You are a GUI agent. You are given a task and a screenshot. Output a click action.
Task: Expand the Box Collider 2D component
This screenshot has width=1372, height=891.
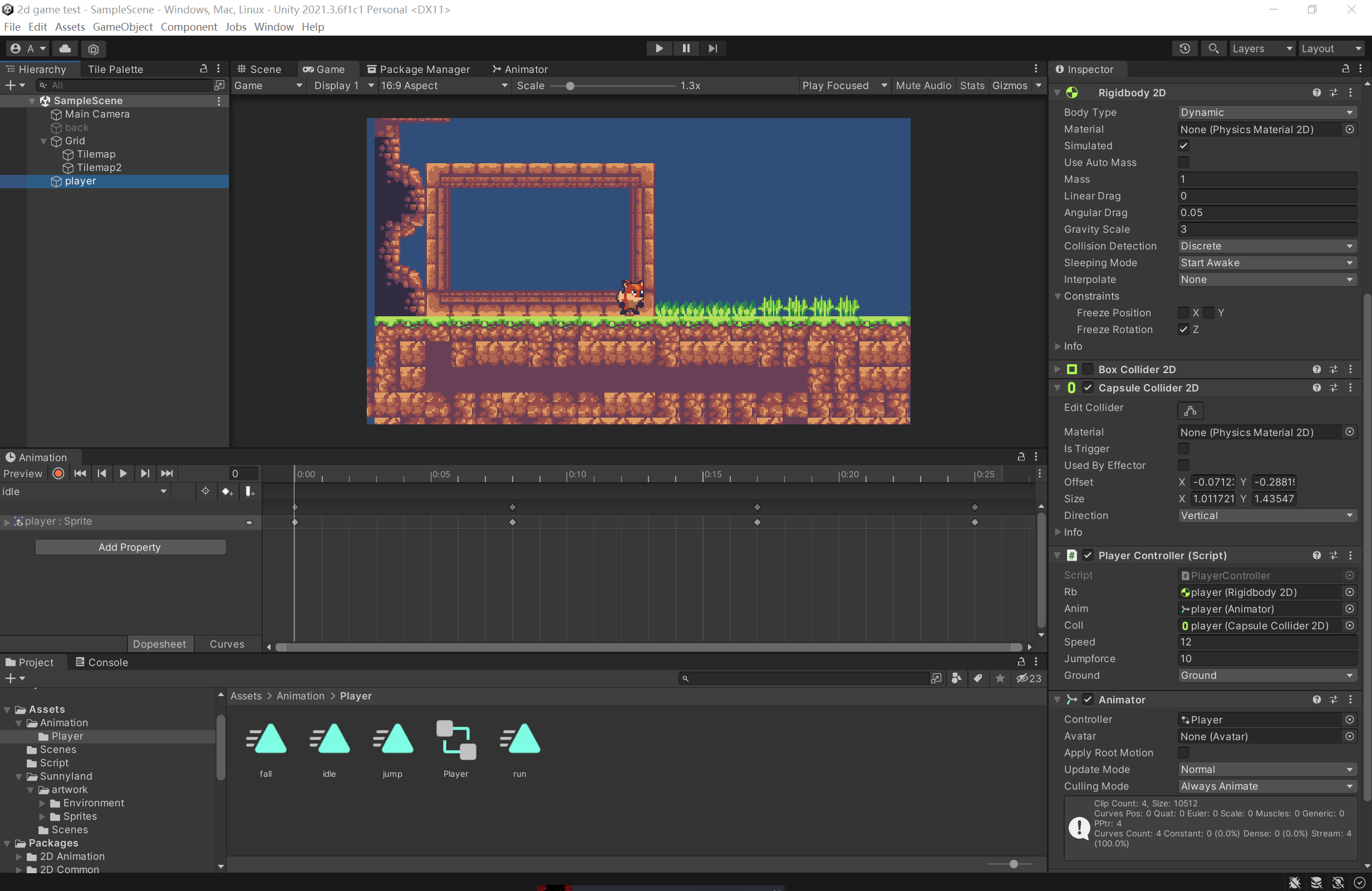[1056, 369]
